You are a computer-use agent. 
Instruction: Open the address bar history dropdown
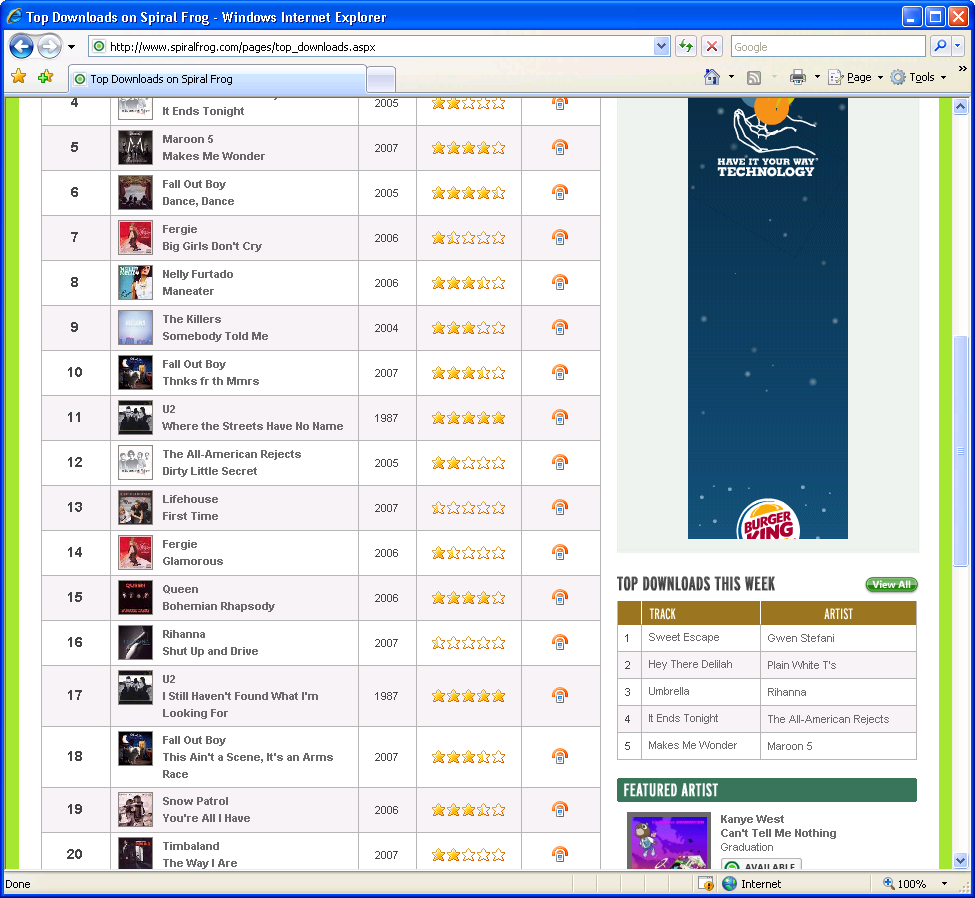[x=662, y=46]
